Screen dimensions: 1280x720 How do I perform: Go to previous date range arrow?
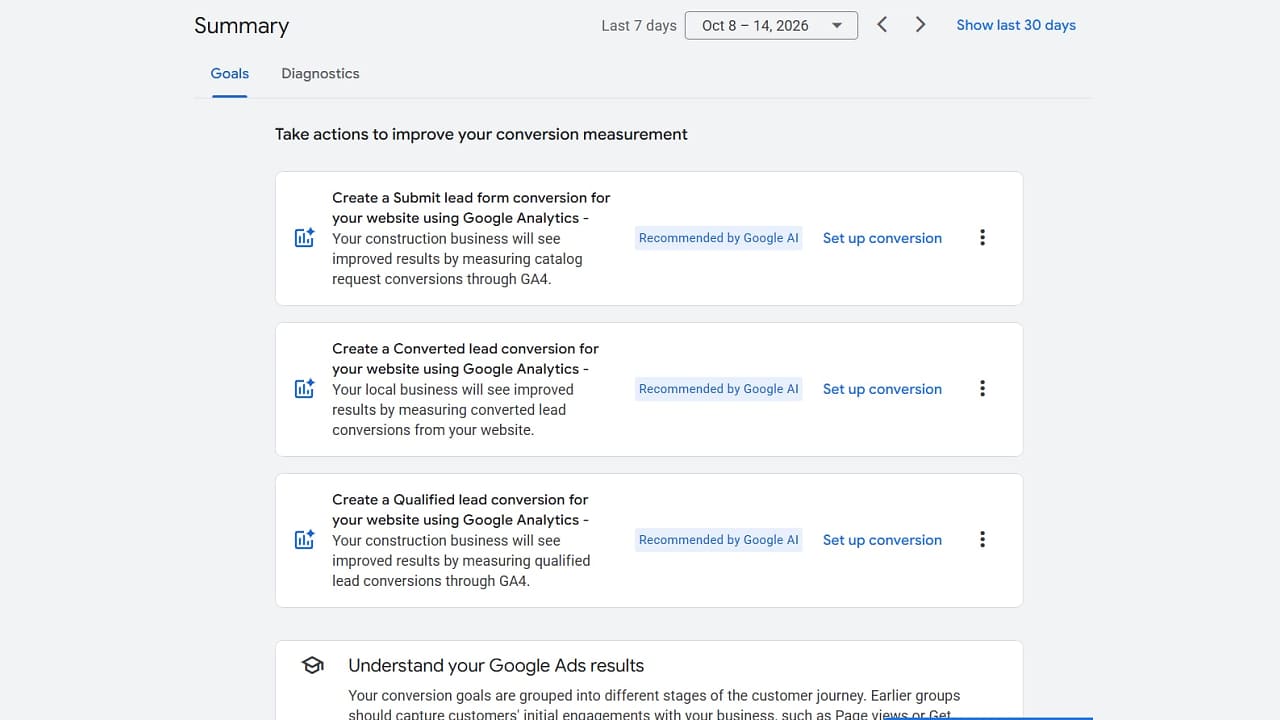click(x=882, y=25)
